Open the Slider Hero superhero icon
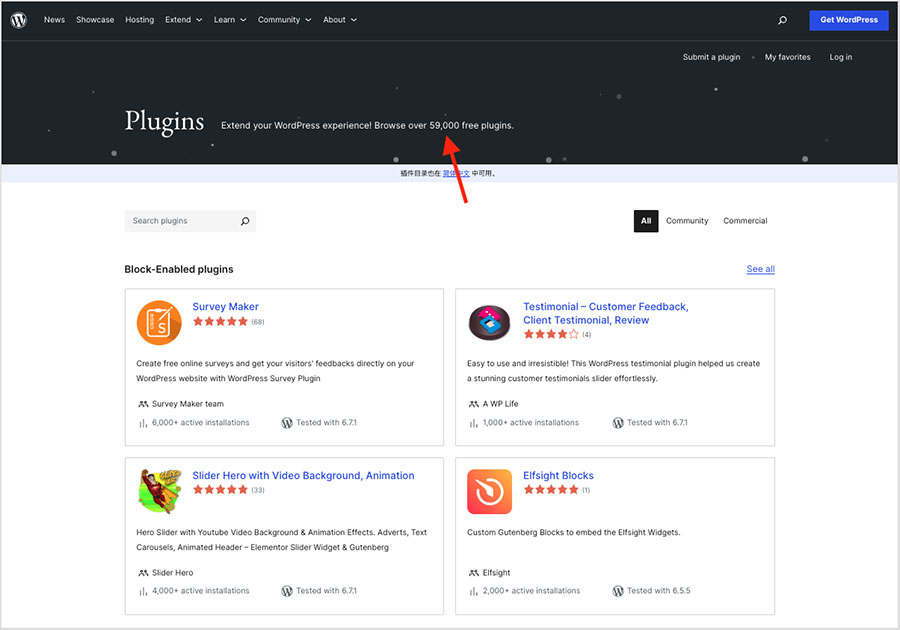 pos(159,491)
